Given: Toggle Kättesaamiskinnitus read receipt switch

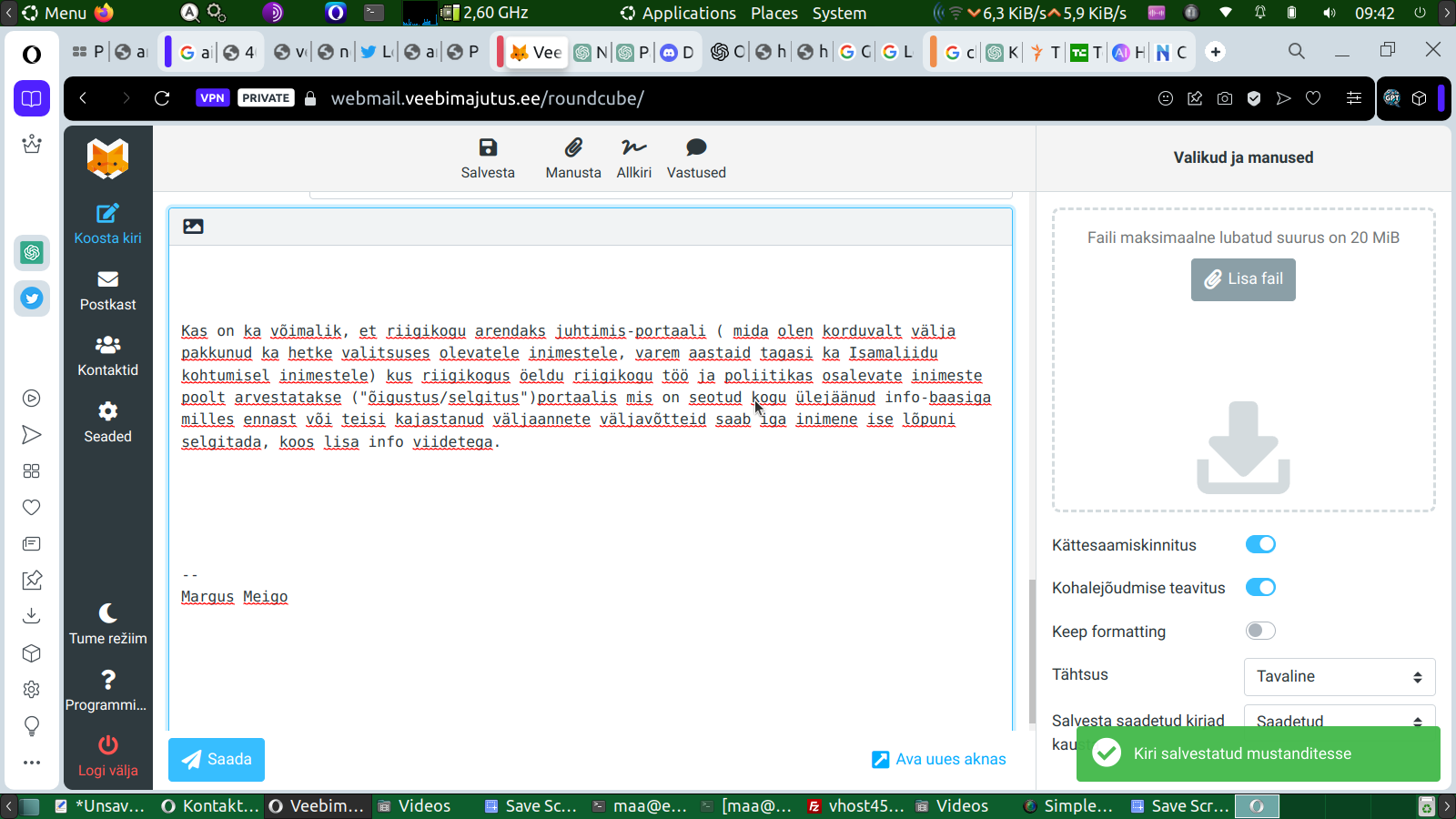Looking at the screenshot, I should tap(1260, 544).
